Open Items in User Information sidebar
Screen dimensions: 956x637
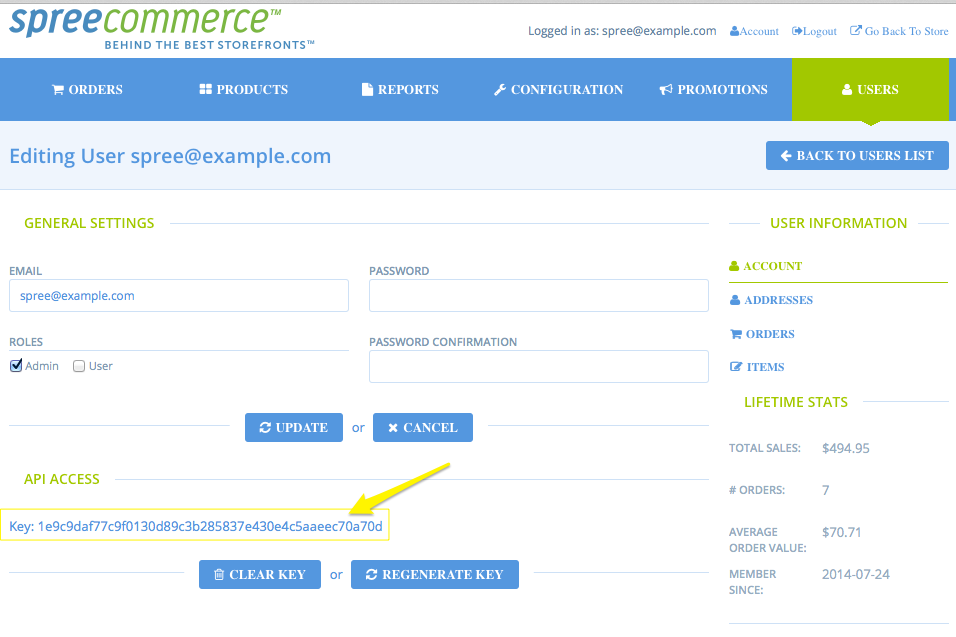757,367
